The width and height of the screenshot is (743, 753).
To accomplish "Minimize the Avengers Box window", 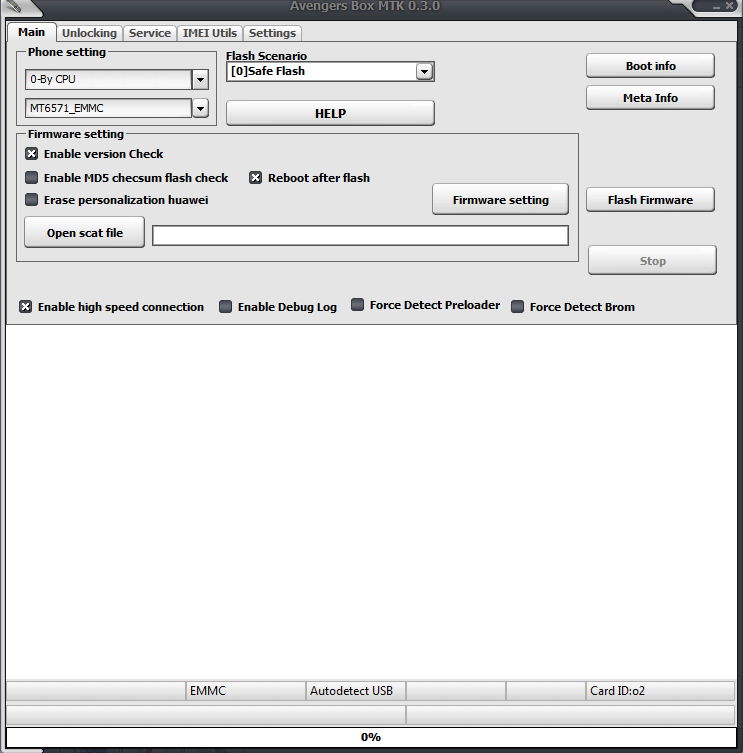I will coord(716,6).
